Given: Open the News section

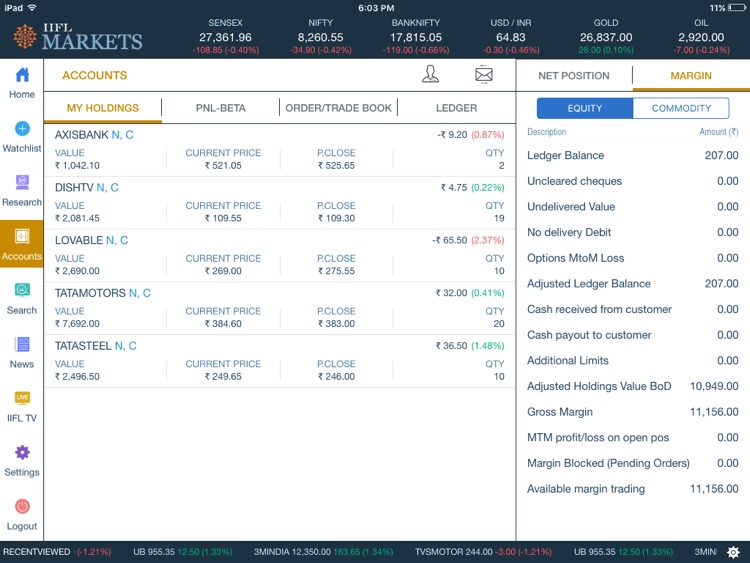Looking at the screenshot, I should (x=22, y=353).
